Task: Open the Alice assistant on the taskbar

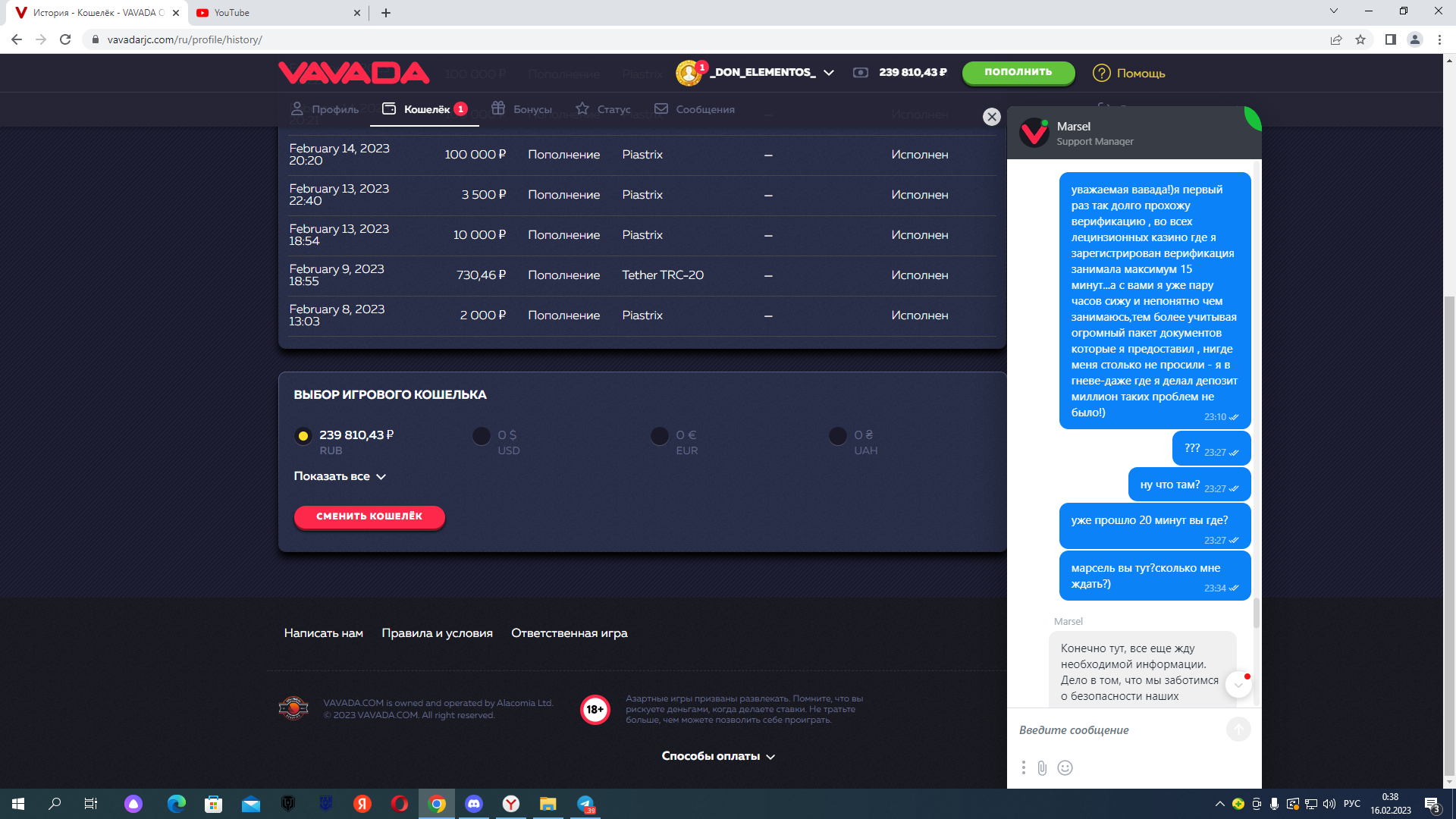Action: (133, 804)
